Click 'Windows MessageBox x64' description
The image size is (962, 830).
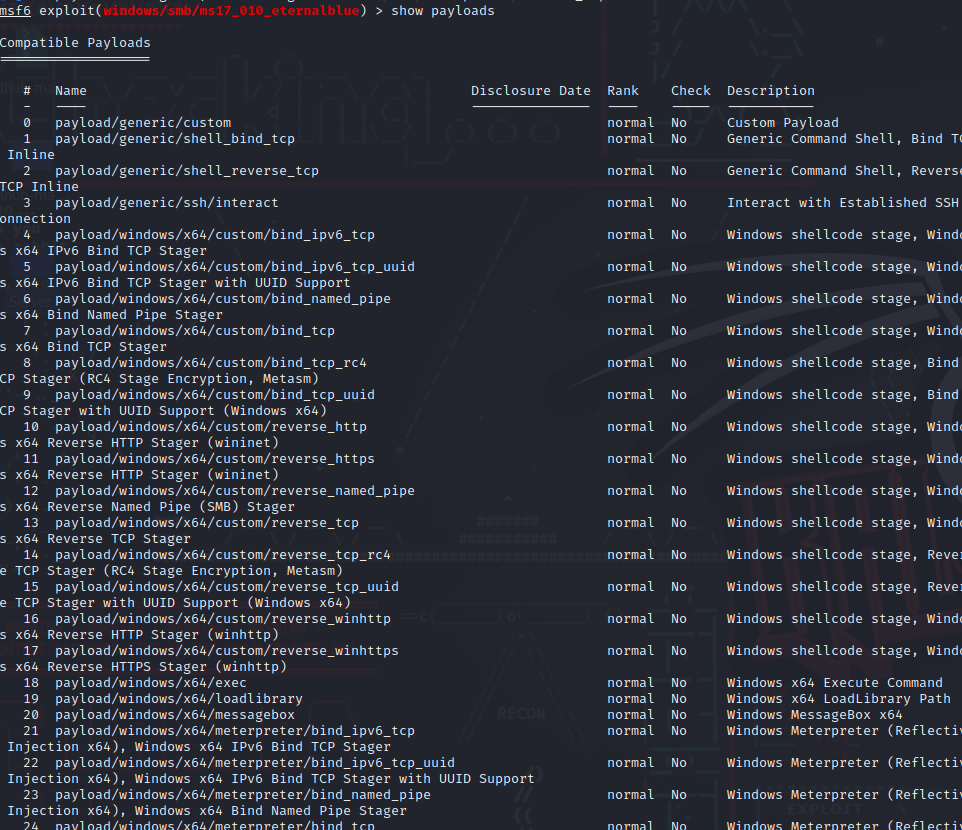tap(815, 715)
